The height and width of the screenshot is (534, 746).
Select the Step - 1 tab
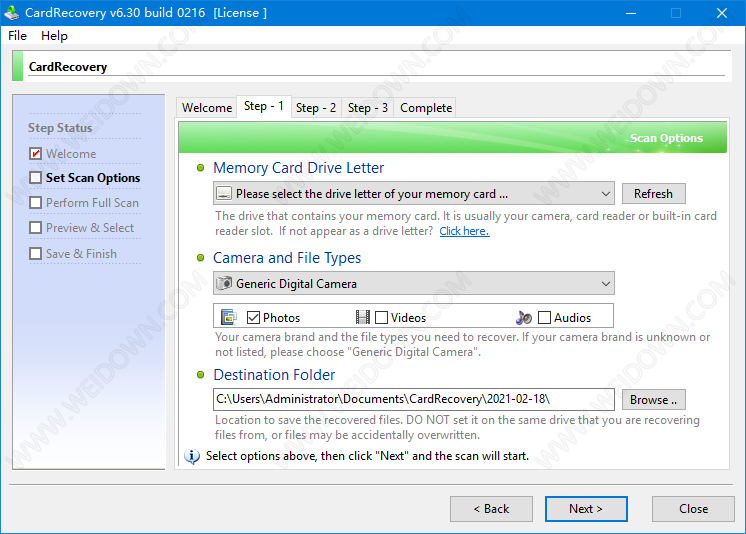click(x=264, y=106)
